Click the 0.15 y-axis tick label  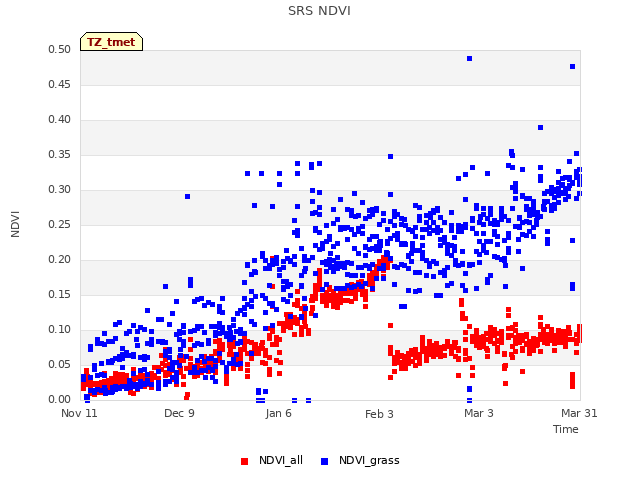(x=60, y=295)
